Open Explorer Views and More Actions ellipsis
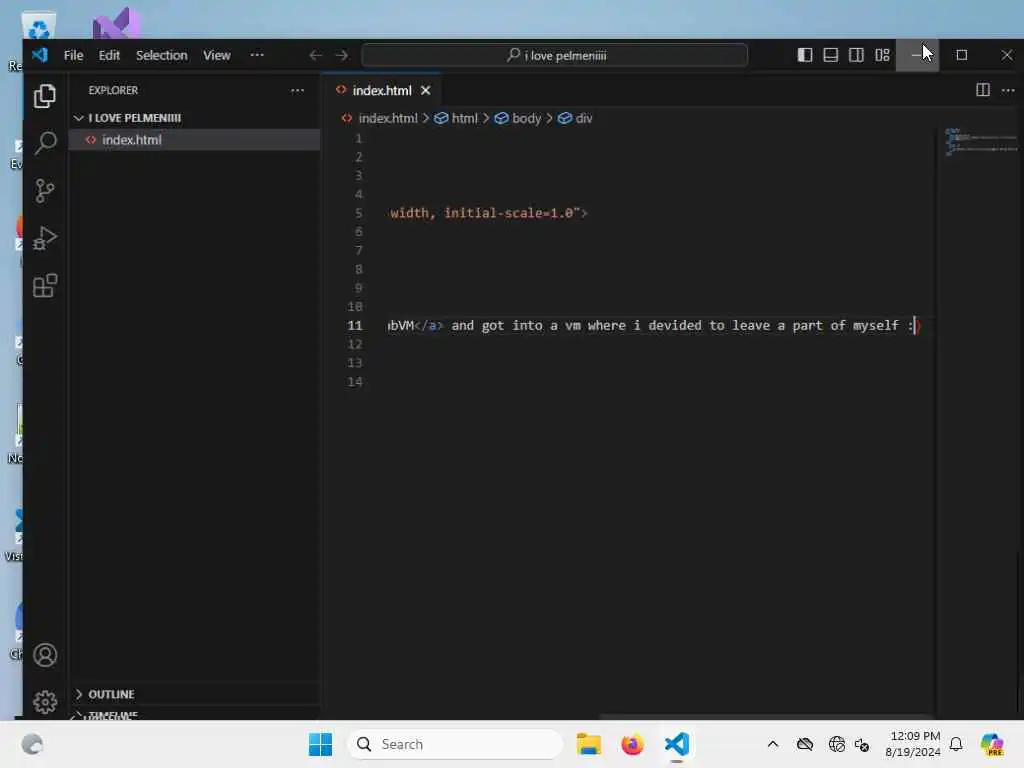This screenshot has width=1024, height=768. pyautogui.click(x=297, y=90)
